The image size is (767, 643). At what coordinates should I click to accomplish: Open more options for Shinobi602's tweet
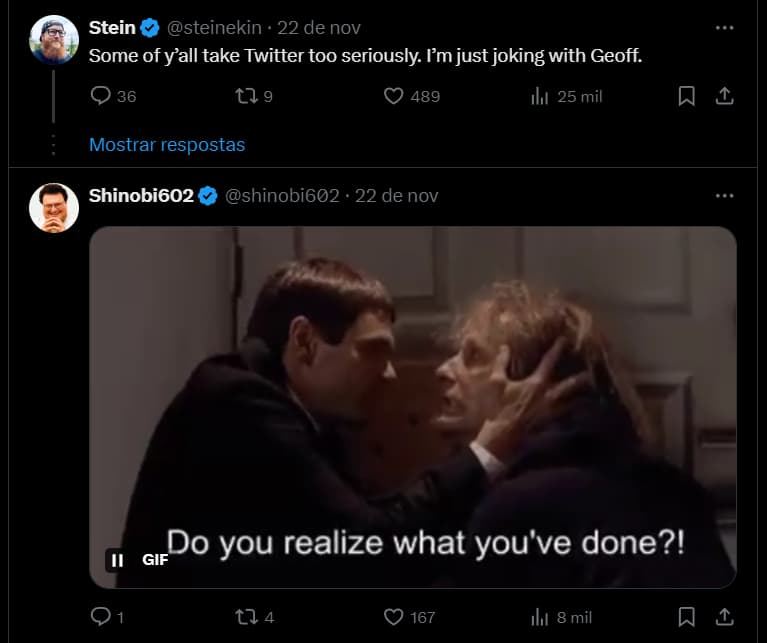tap(725, 195)
